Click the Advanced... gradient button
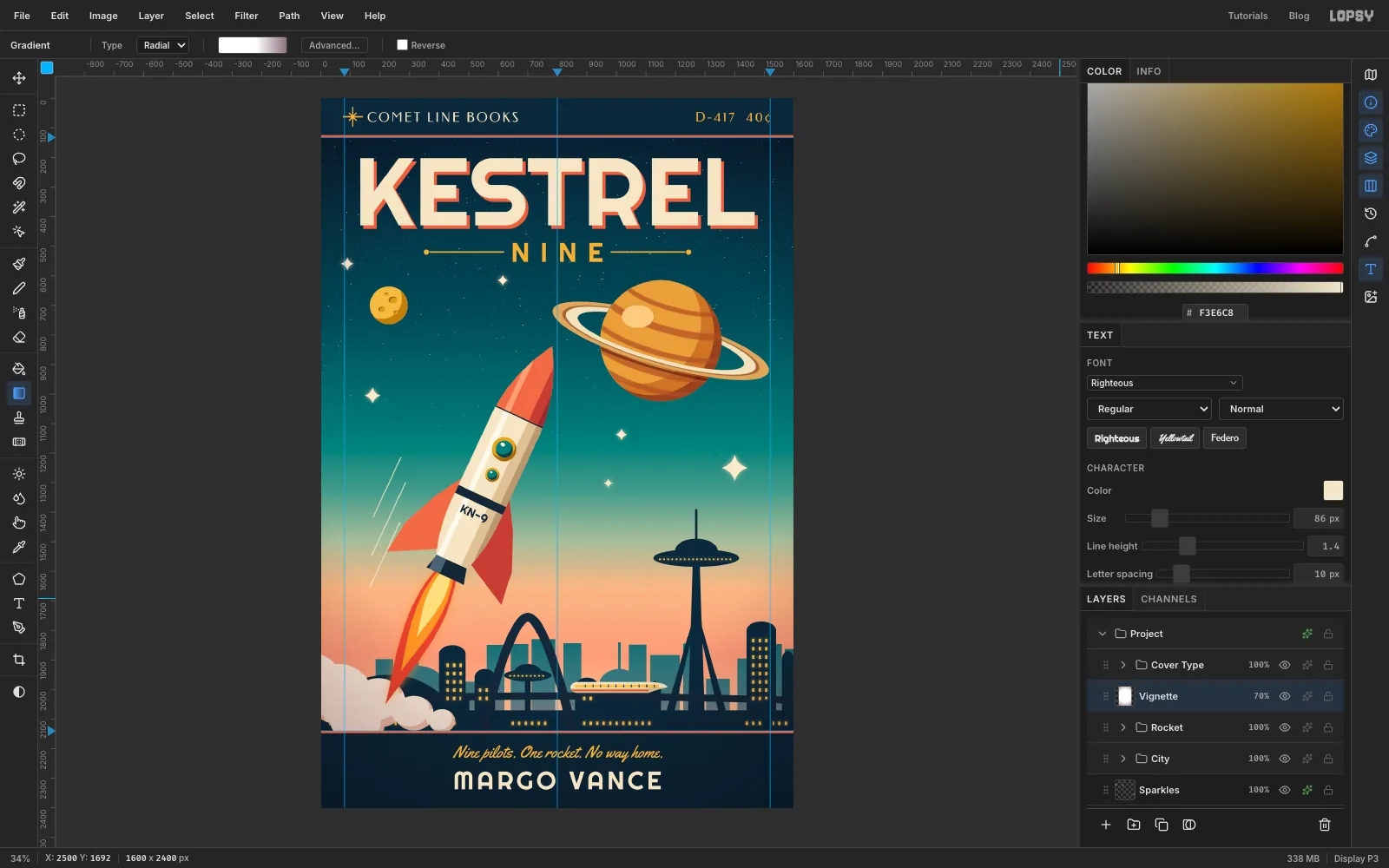The width and height of the screenshot is (1389, 868). point(334,45)
